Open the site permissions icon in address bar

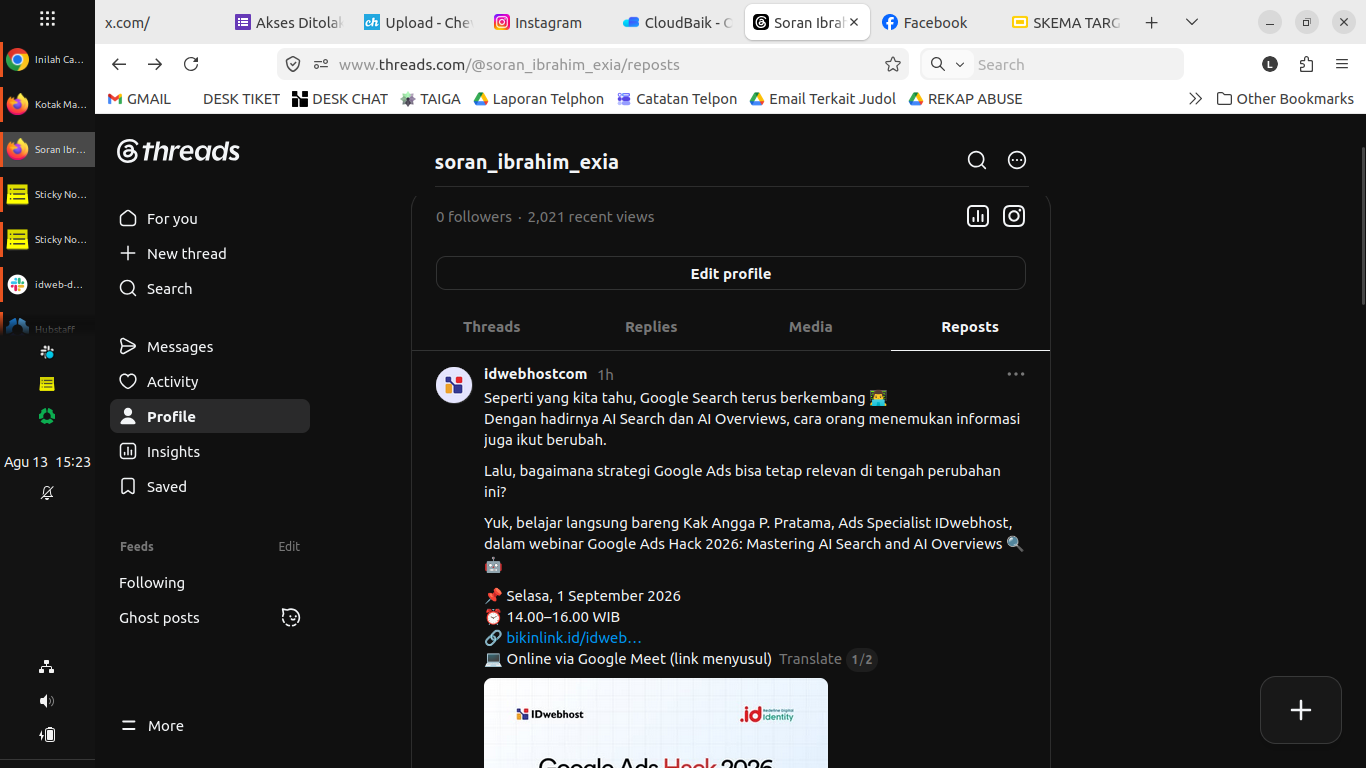pos(321,64)
